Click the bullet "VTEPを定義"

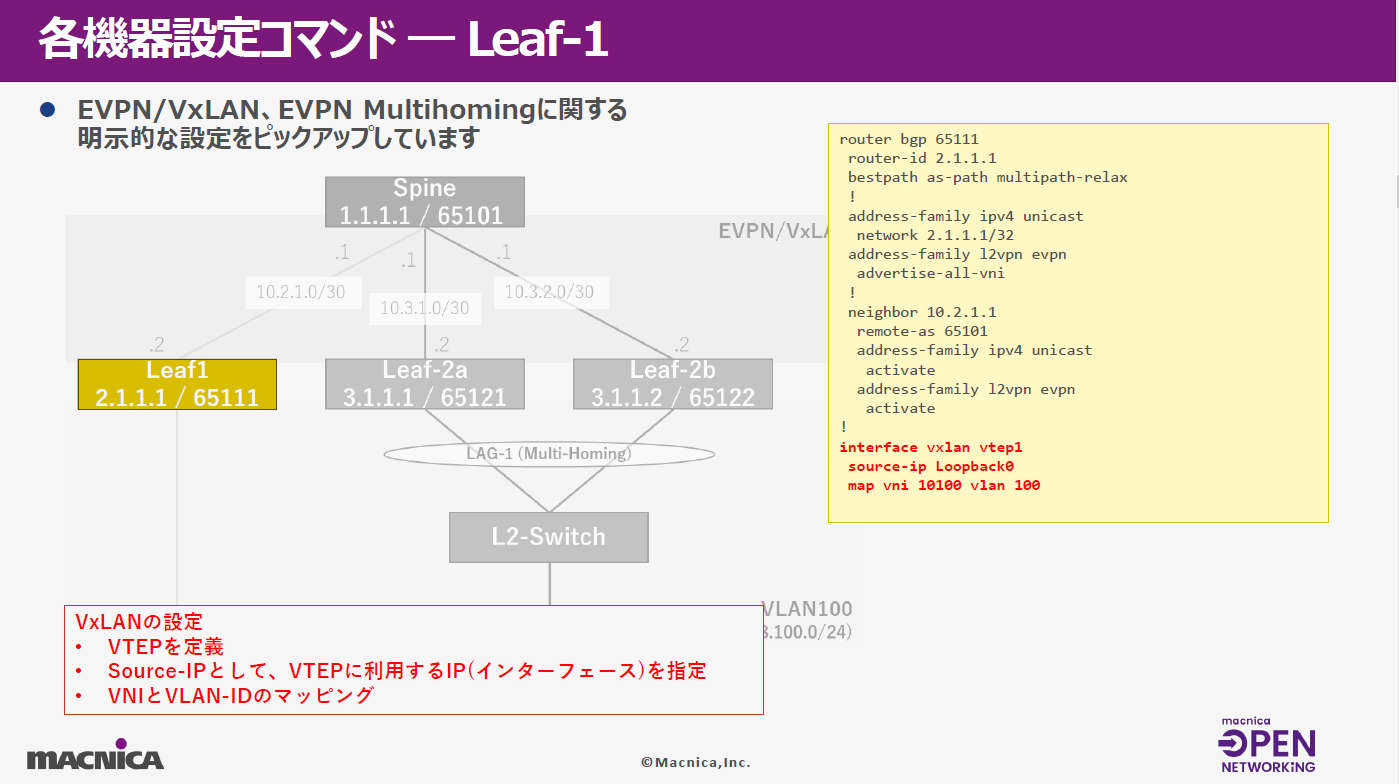[x=166, y=646]
